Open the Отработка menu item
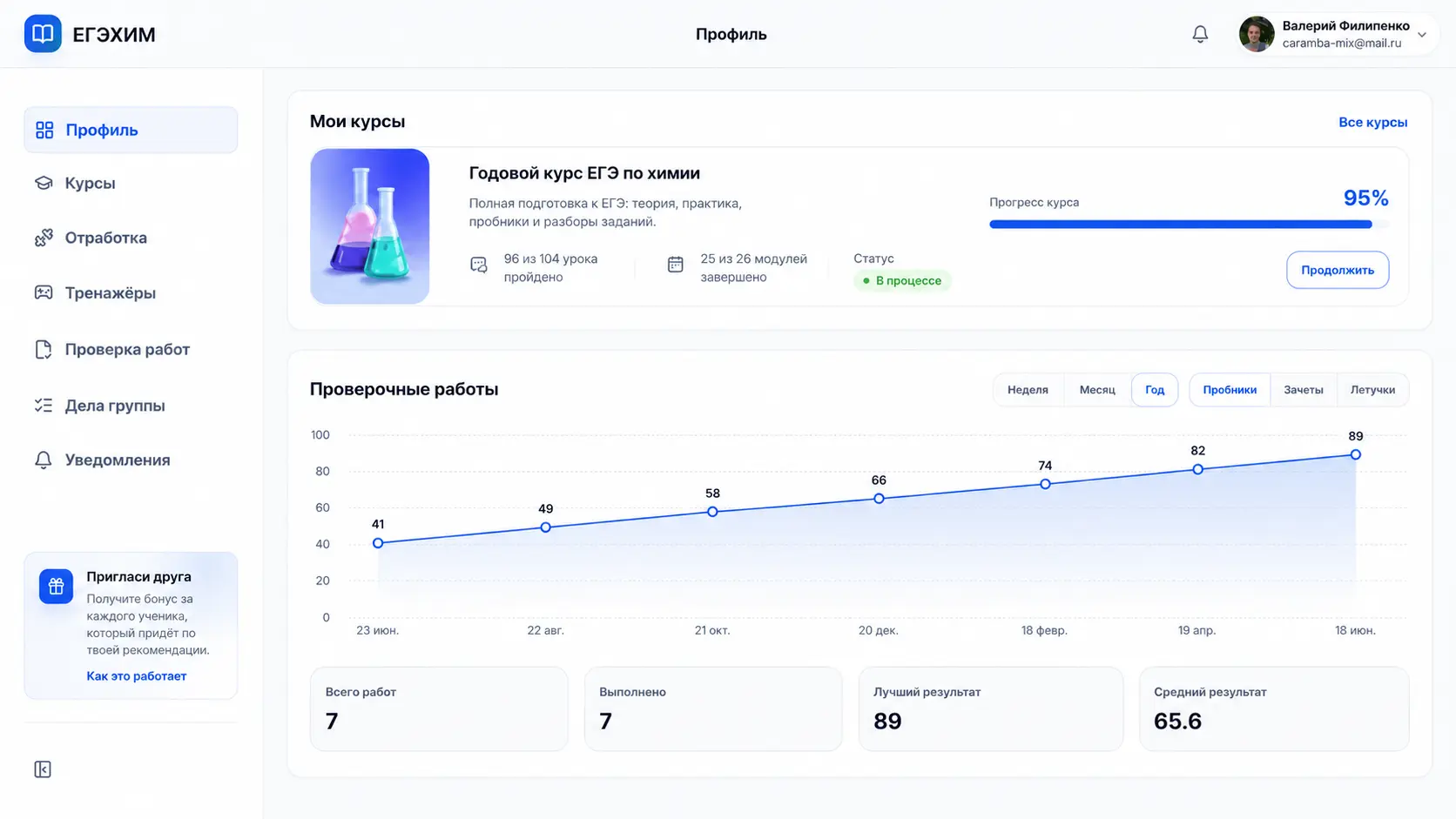Screen dimensions: 1456x819 [x=131, y=238]
